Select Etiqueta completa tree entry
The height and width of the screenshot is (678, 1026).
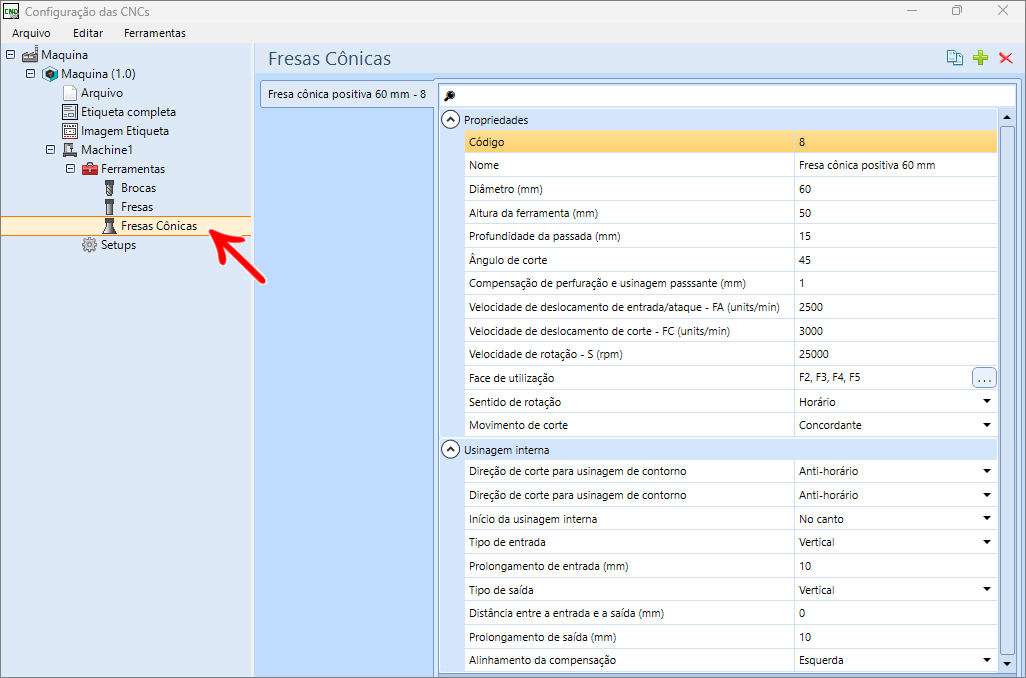tap(128, 112)
